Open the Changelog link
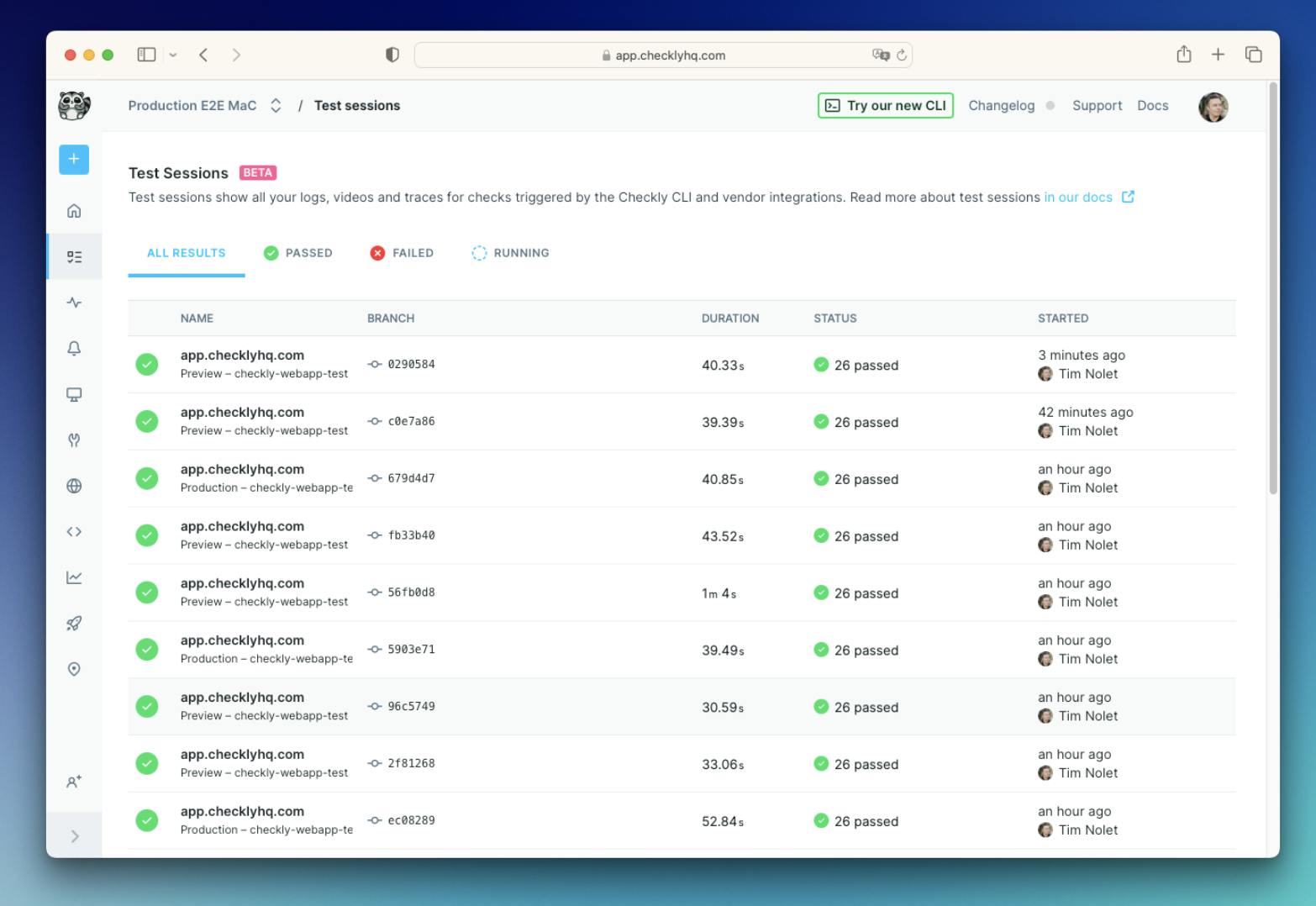 (x=1002, y=106)
